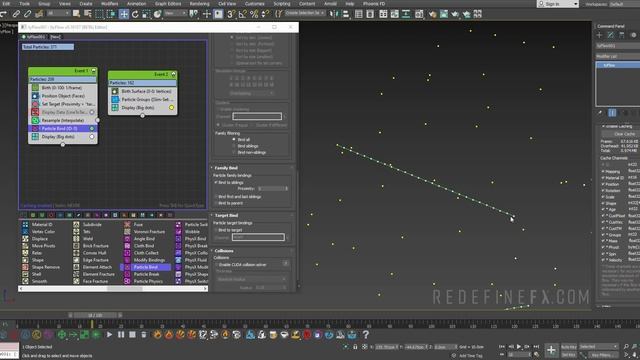The height and width of the screenshot is (360, 640).
Task: Click the Phoenix FD play simulation icon
Action: tap(109, 335)
